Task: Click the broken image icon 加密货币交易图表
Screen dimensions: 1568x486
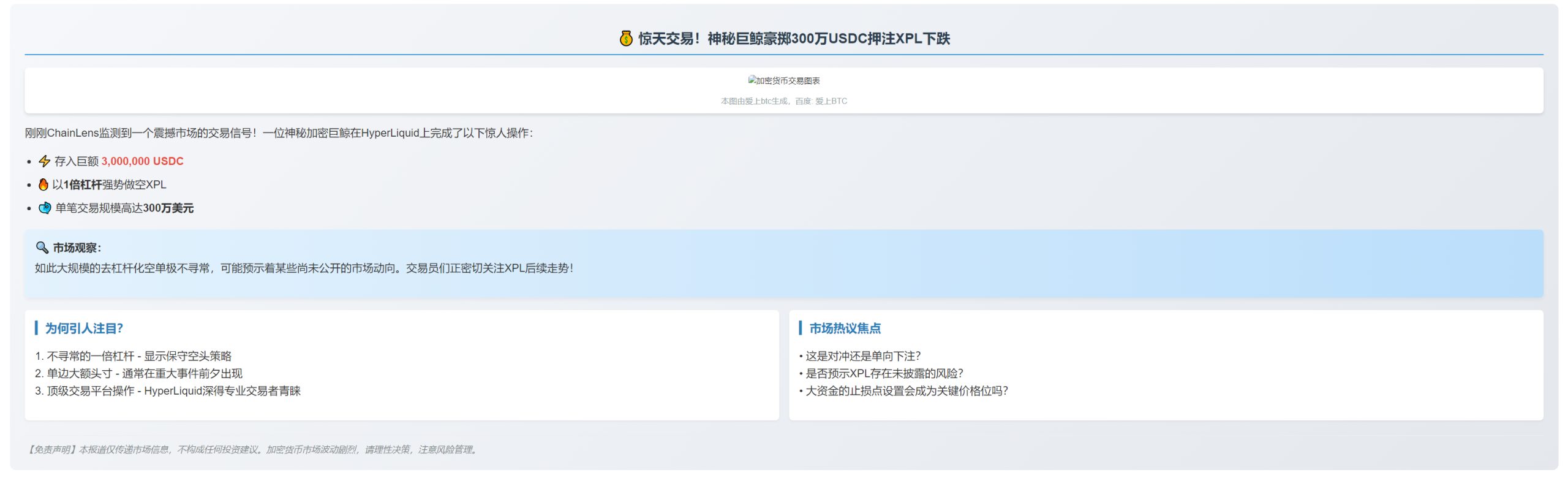Action: pyautogui.click(x=752, y=80)
